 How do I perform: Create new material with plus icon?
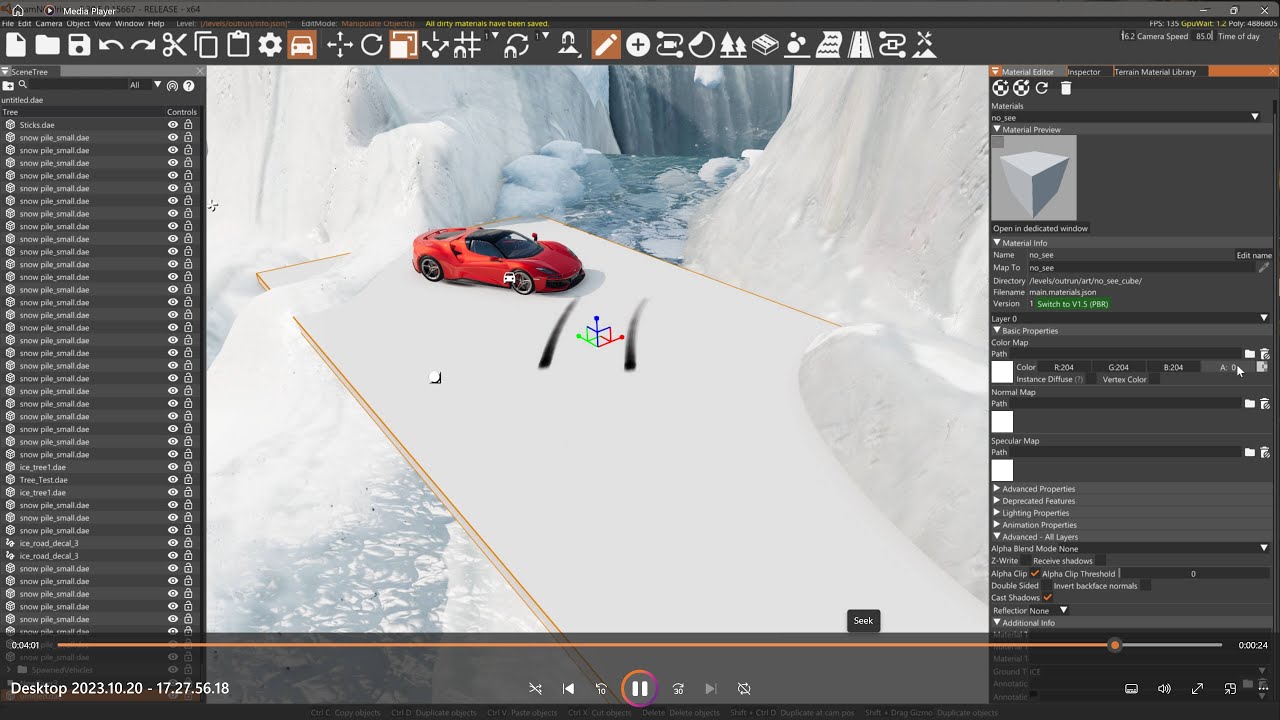coord(1000,88)
